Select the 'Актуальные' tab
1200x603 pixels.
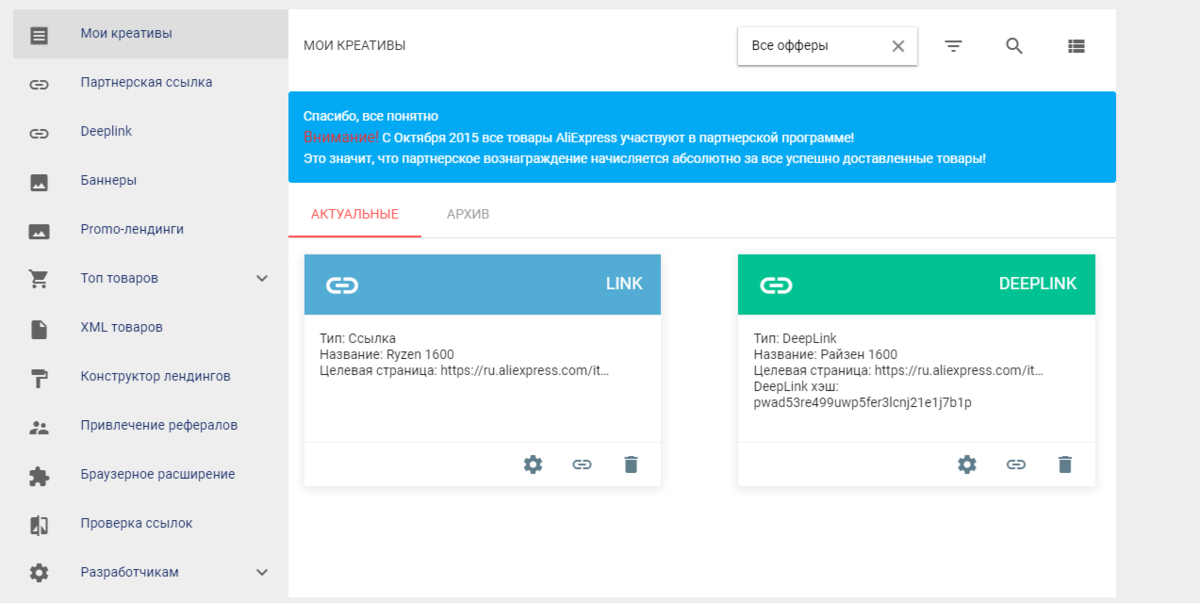click(x=355, y=214)
